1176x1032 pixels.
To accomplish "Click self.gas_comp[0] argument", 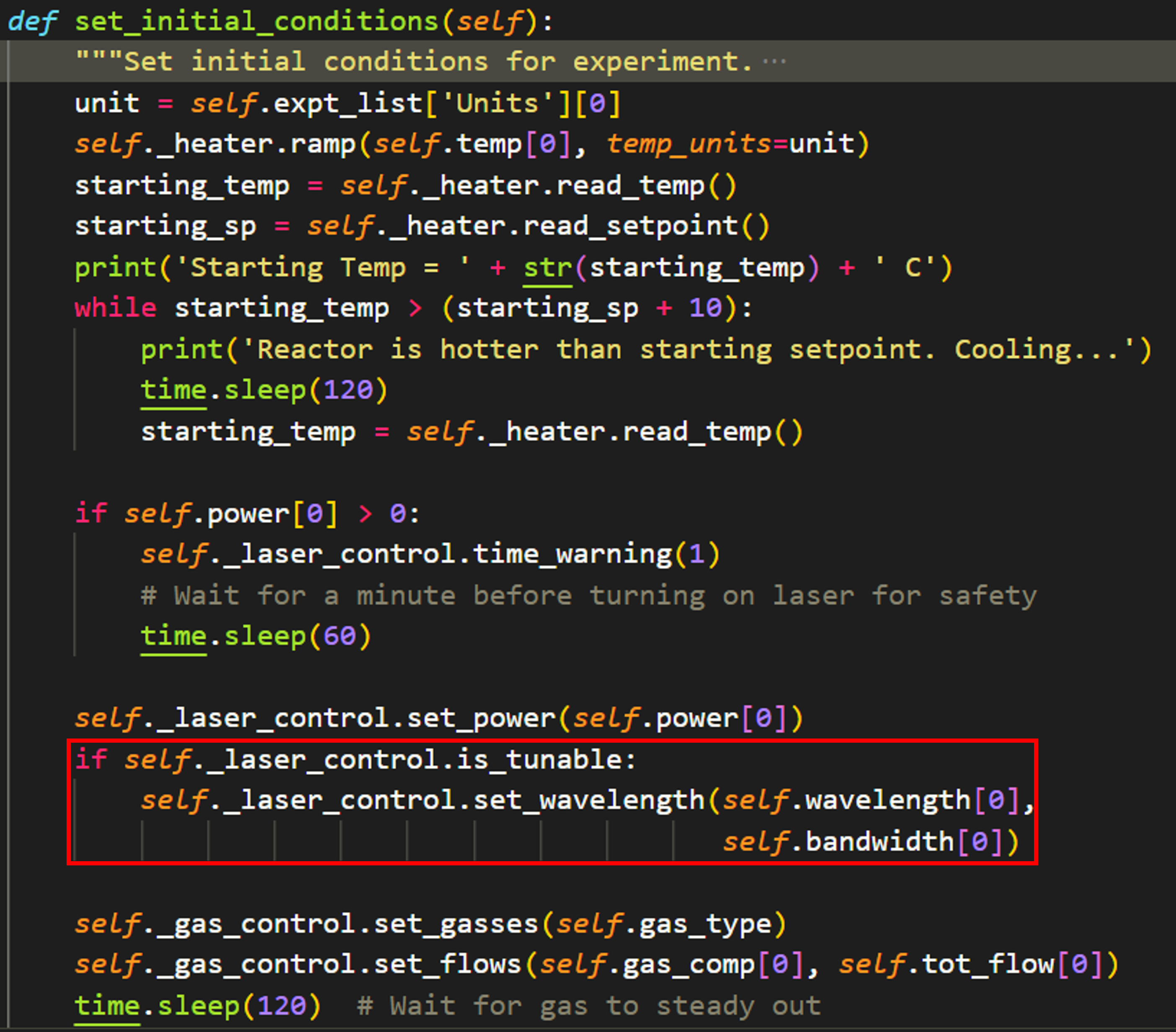I will pyautogui.click(x=671, y=965).
